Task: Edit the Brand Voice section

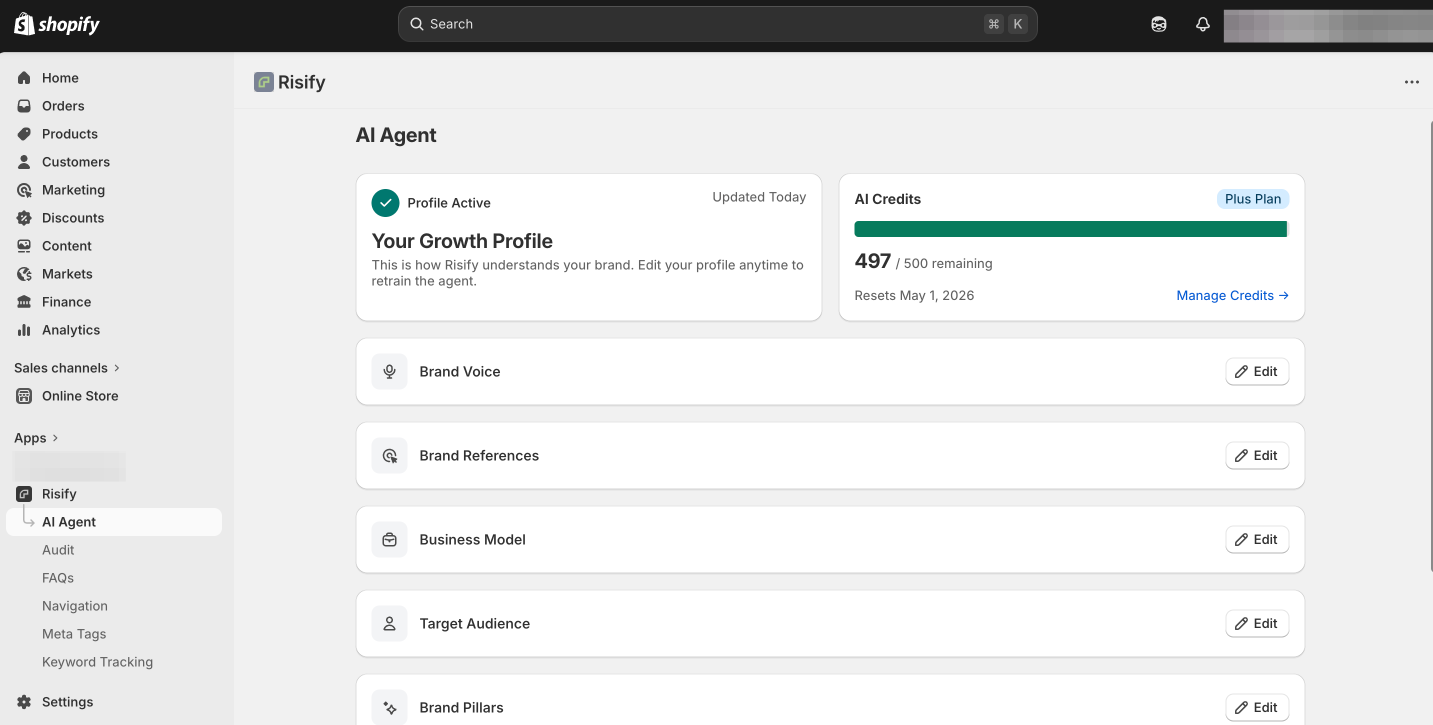Action: pos(1257,372)
